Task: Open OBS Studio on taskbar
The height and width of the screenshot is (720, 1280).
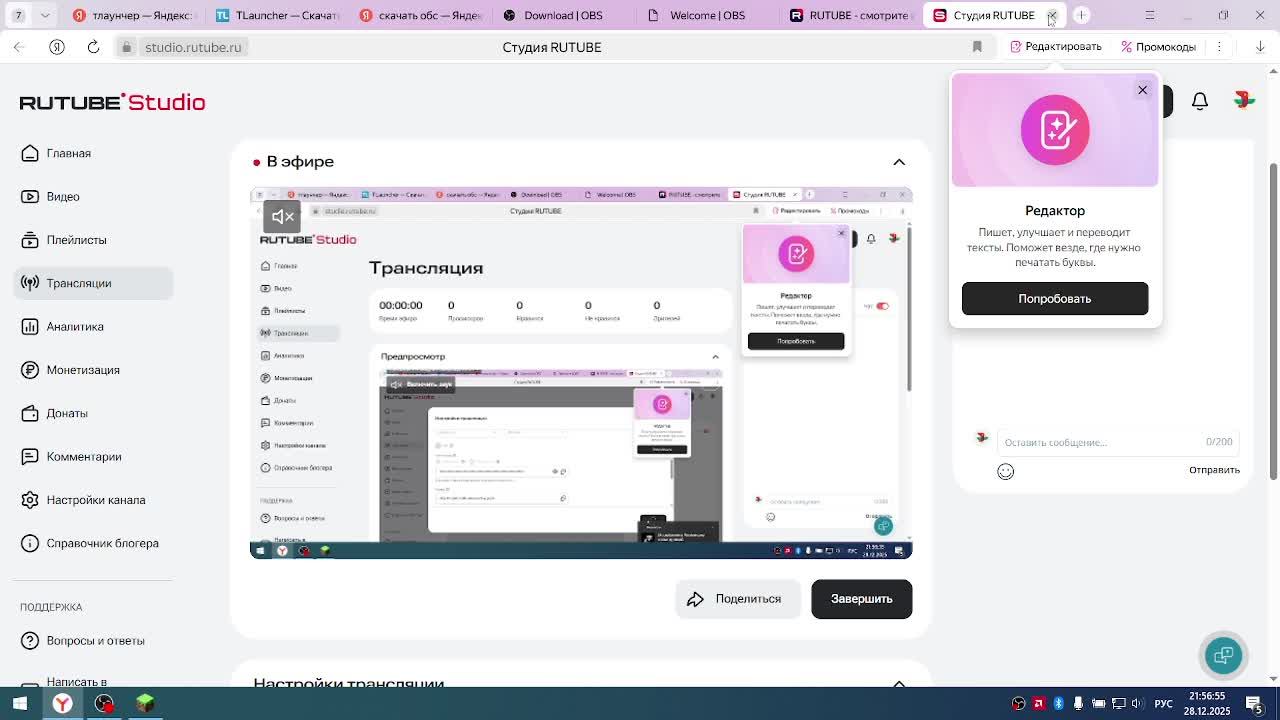Action: click(x=104, y=704)
